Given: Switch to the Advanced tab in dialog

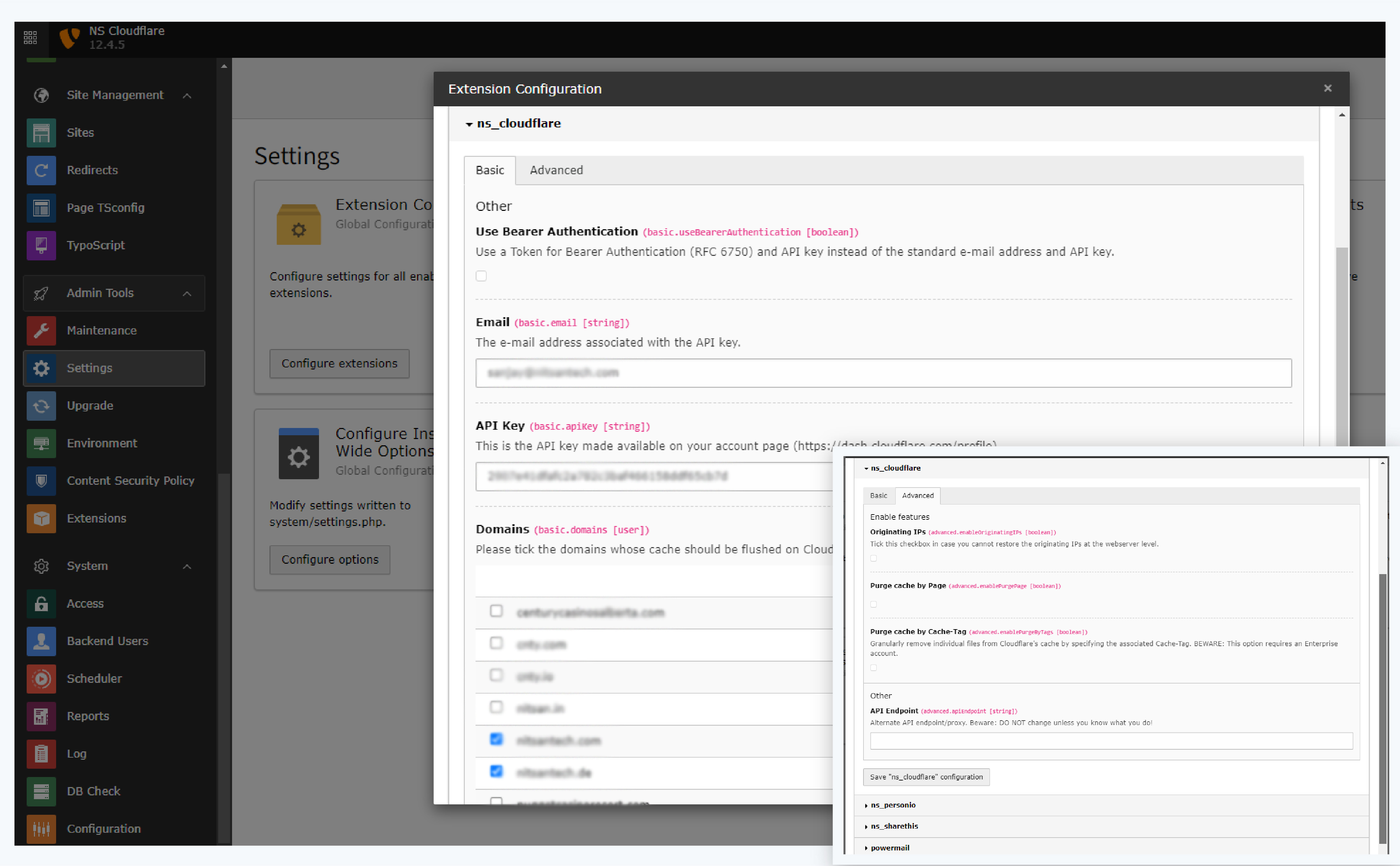Looking at the screenshot, I should point(556,170).
